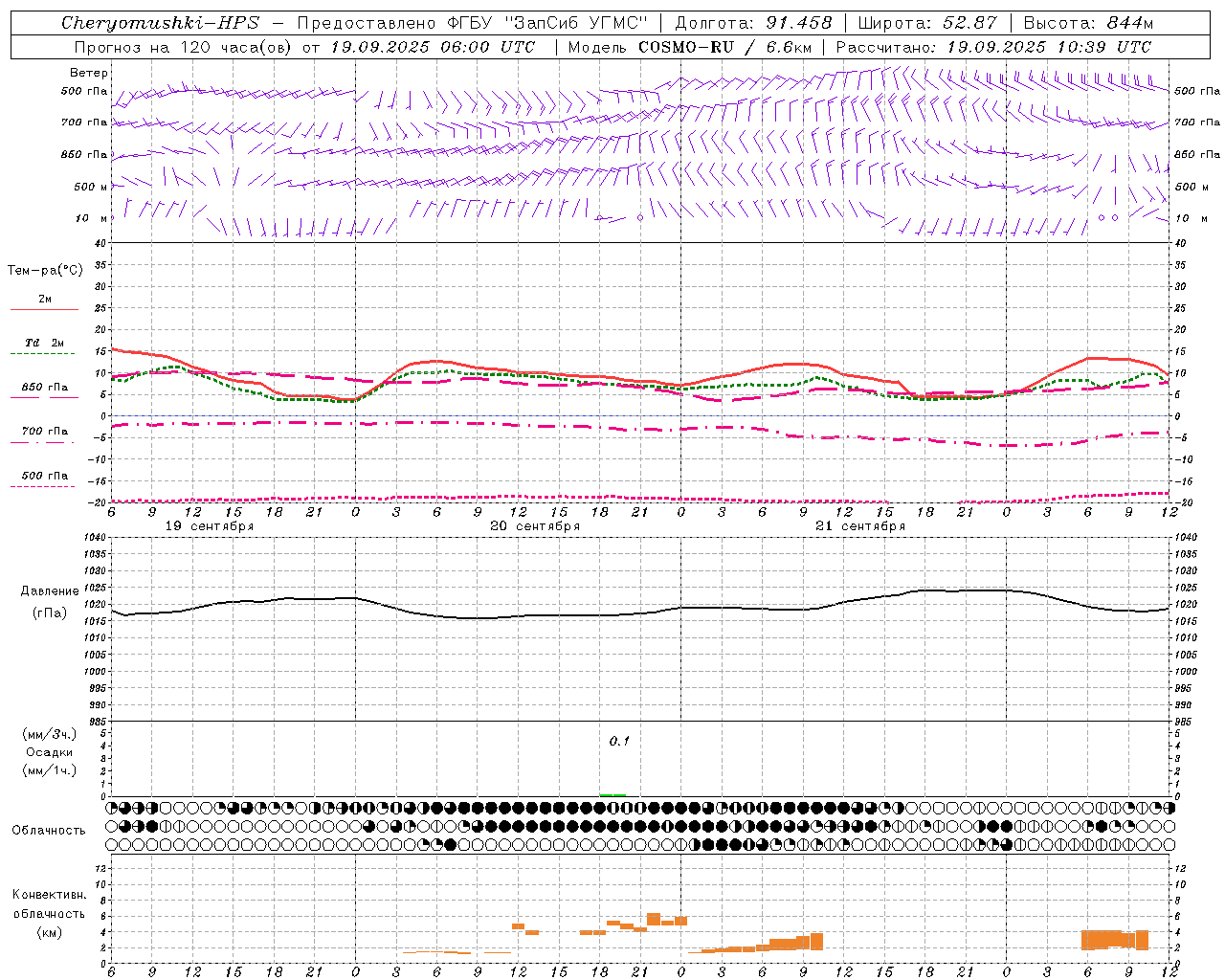Select the '20 сентября' date label
1225x980 pixels.
(x=535, y=526)
